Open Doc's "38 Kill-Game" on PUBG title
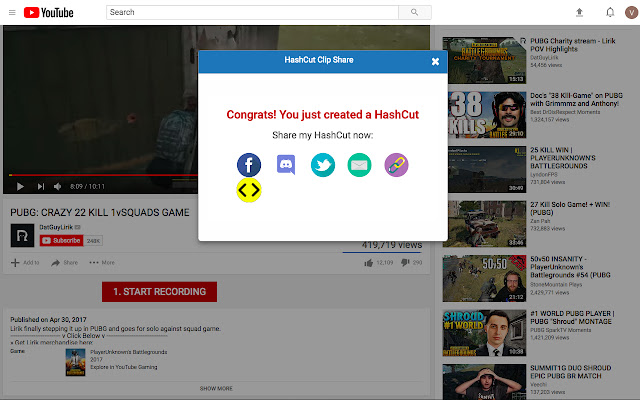 coord(576,100)
